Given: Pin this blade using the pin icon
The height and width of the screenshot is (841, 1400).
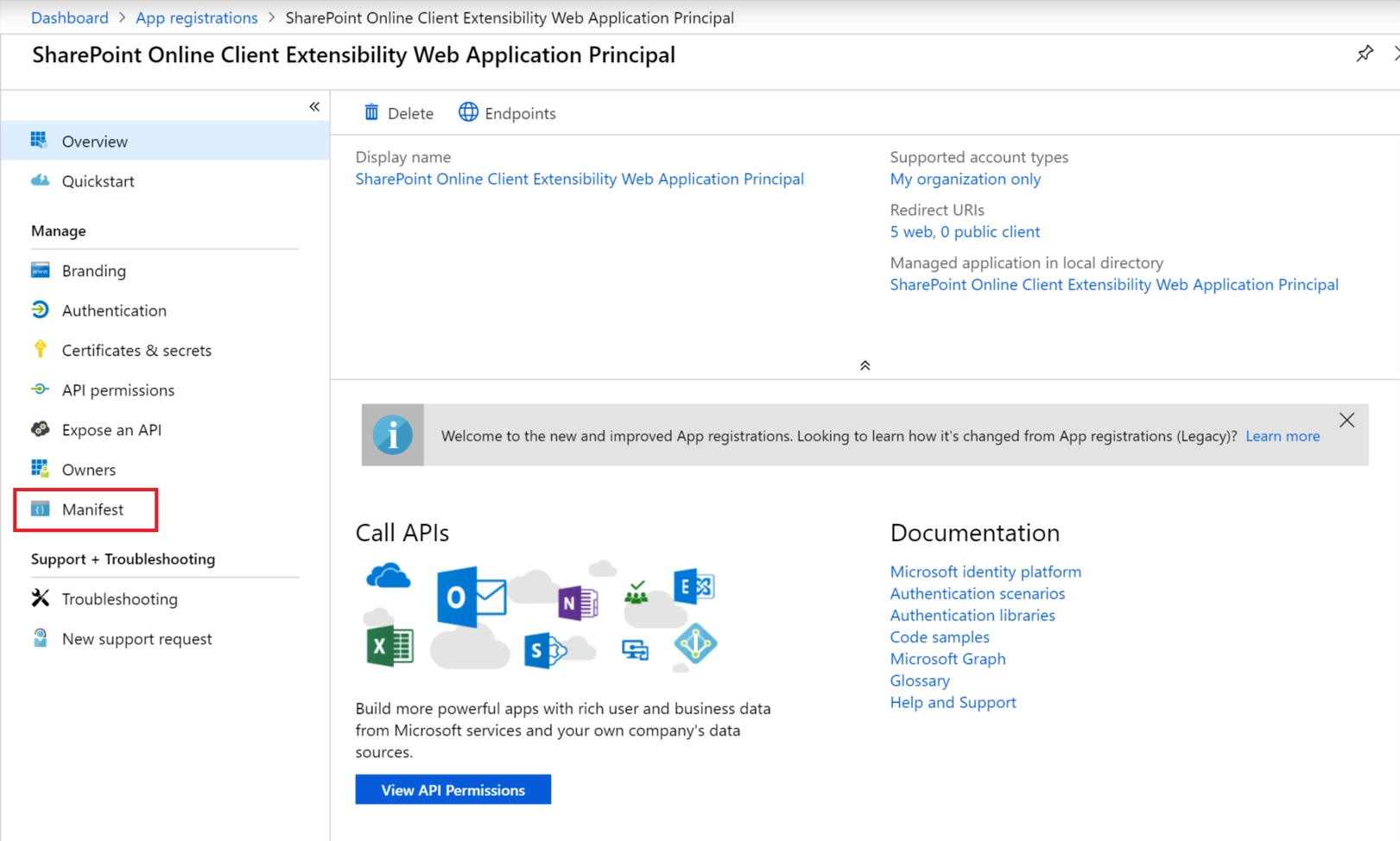Looking at the screenshot, I should [1365, 54].
